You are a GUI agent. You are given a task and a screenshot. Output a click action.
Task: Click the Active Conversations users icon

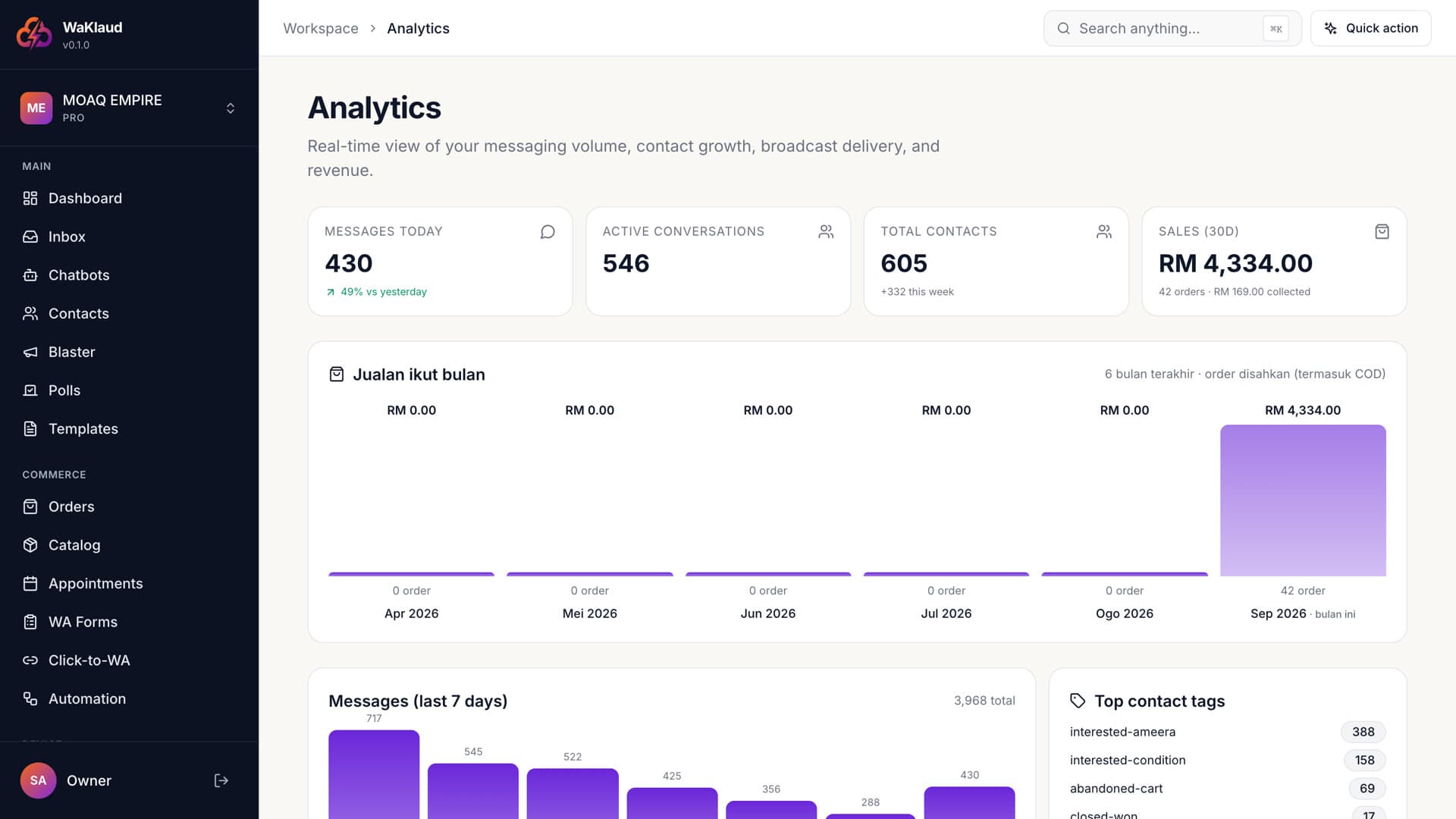point(826,231)
